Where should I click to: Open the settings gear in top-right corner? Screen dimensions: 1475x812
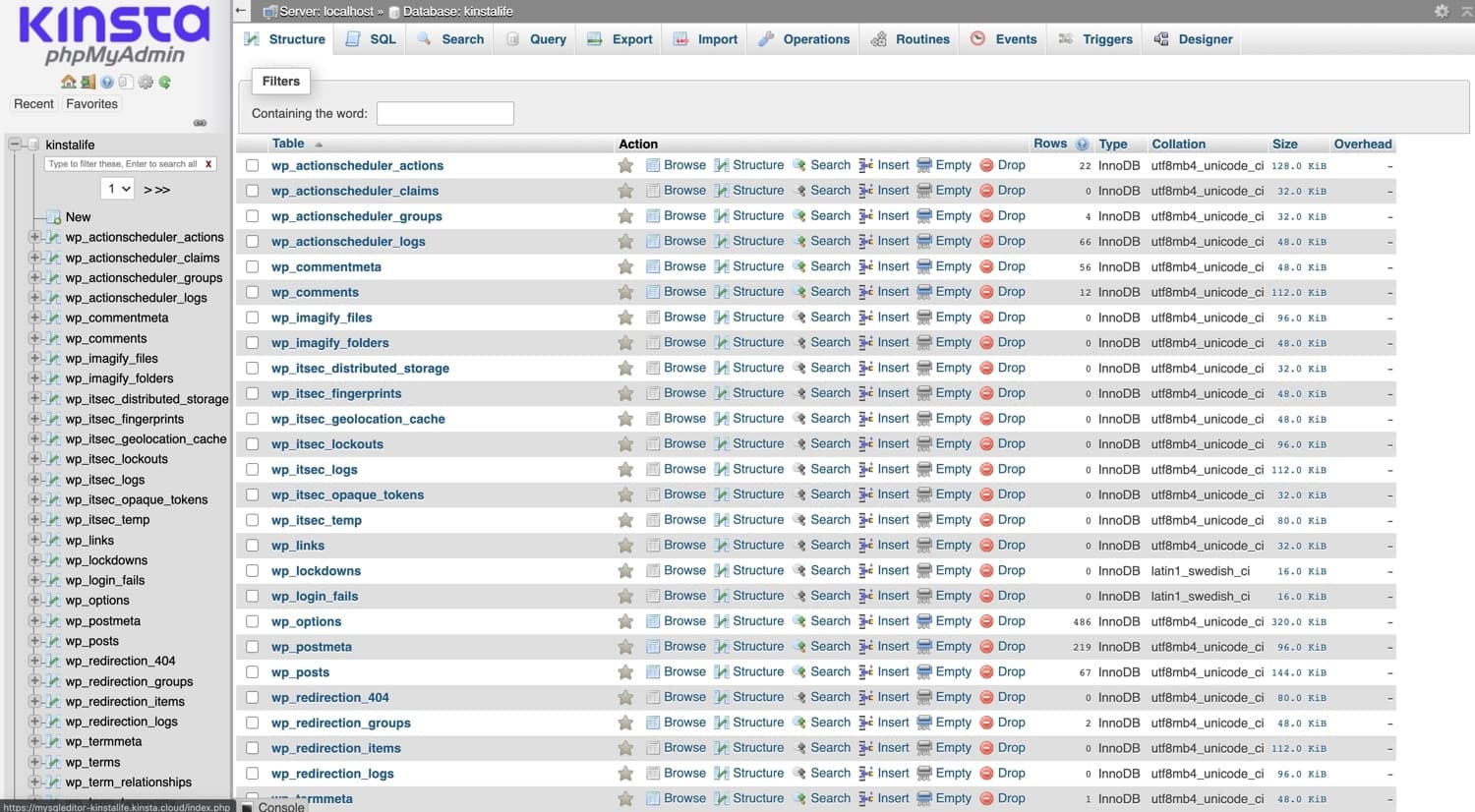1442,11
